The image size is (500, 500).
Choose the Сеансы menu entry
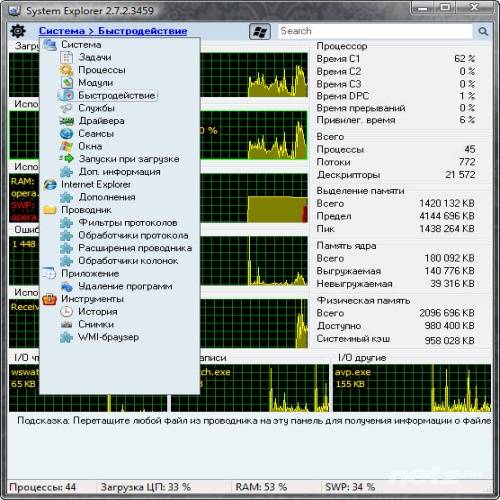[x=96, y=134]
